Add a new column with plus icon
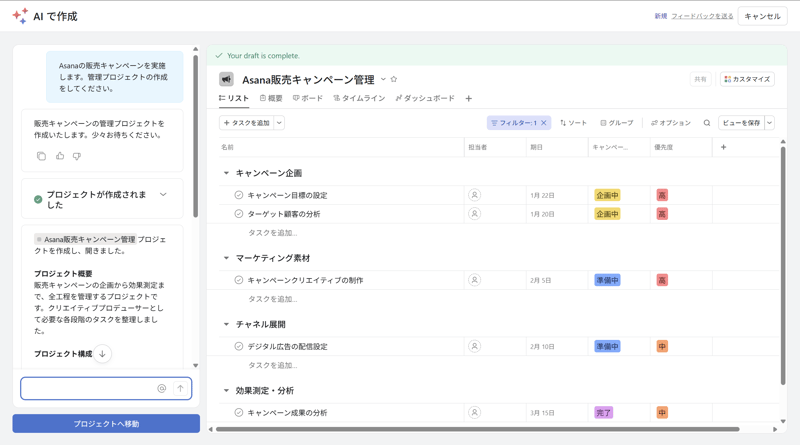The height and width of the screenshot is (445, 800). coord(723,147)
